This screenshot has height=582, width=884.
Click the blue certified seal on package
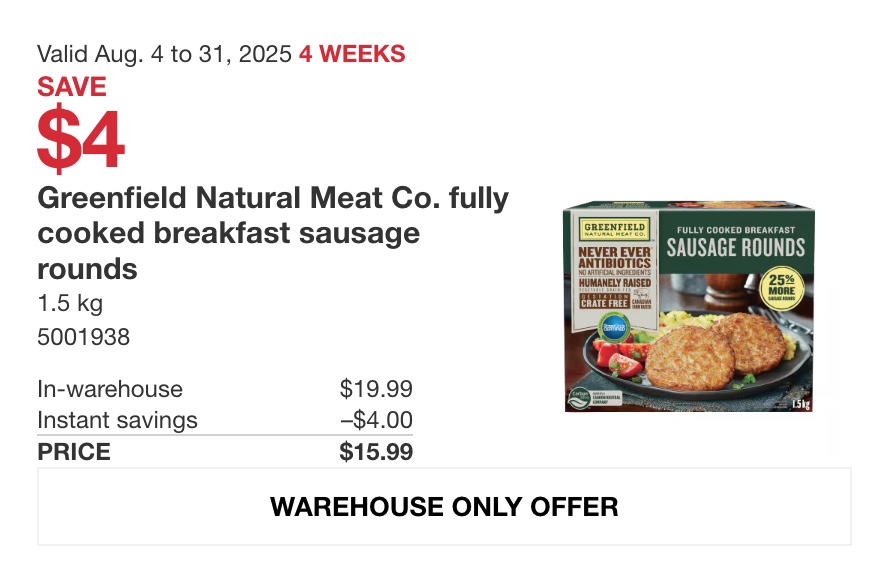(613, 327)
